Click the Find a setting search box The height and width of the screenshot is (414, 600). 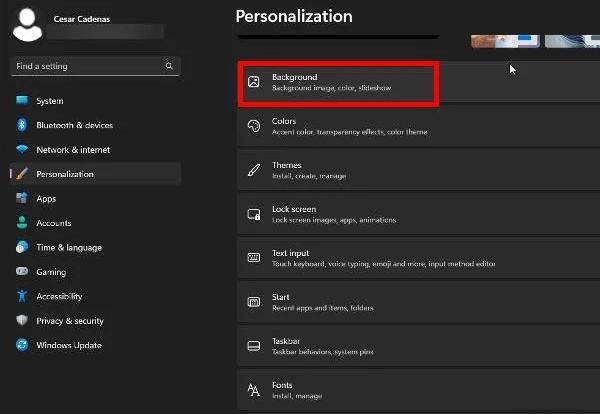click(x=95, y=66)
